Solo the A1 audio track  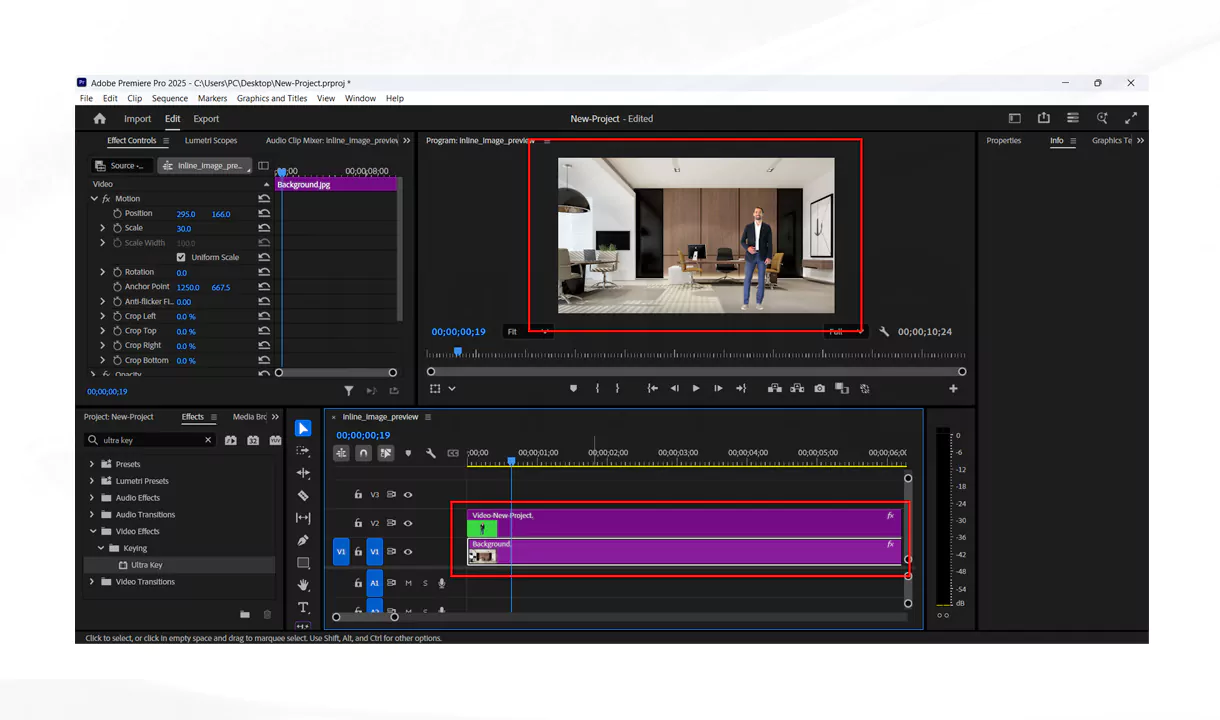(425, 583)
